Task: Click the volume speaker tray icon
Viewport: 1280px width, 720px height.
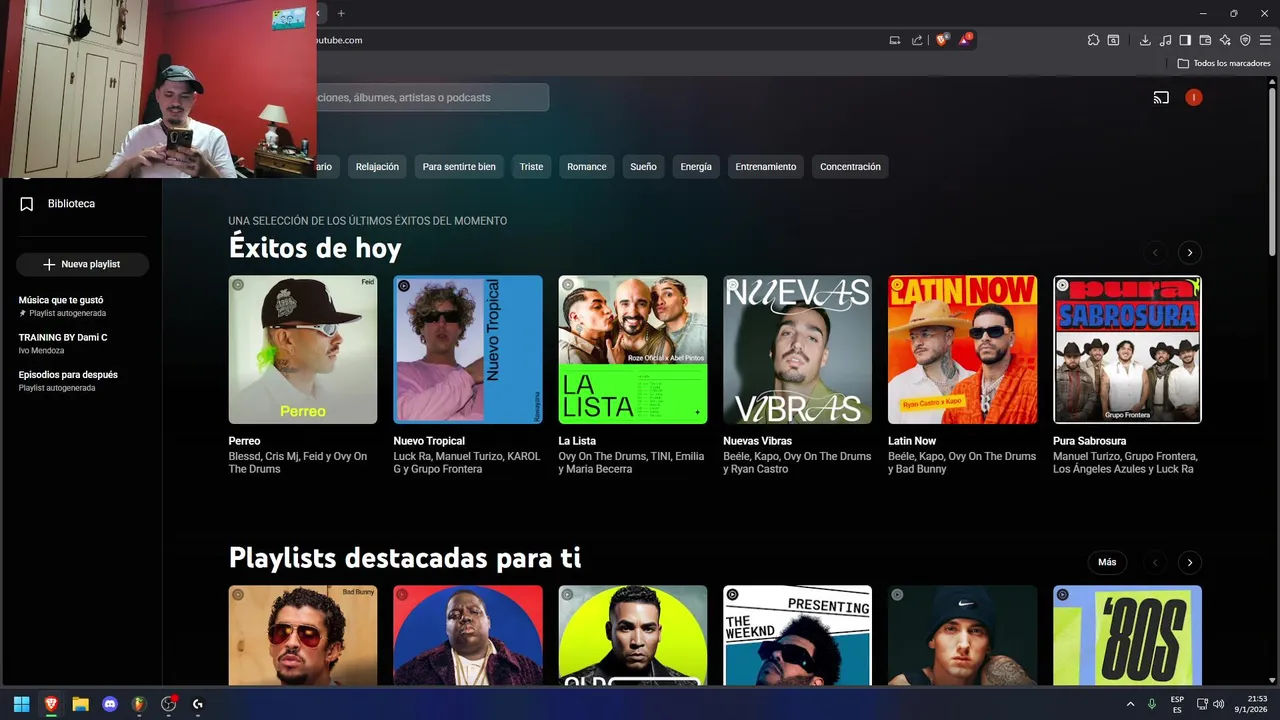Action: pos(1218,704)
